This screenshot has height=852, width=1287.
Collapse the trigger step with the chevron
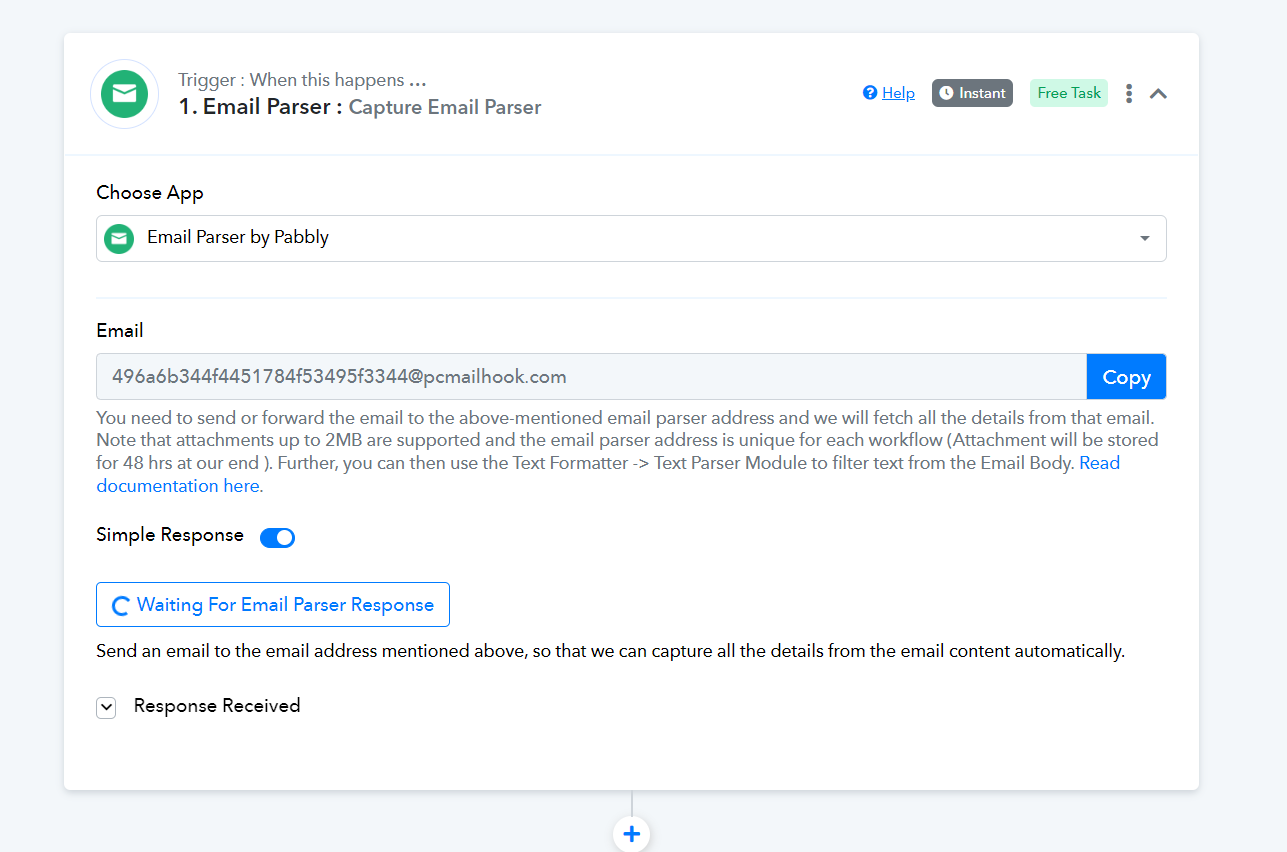click(x=1158, y=93)
